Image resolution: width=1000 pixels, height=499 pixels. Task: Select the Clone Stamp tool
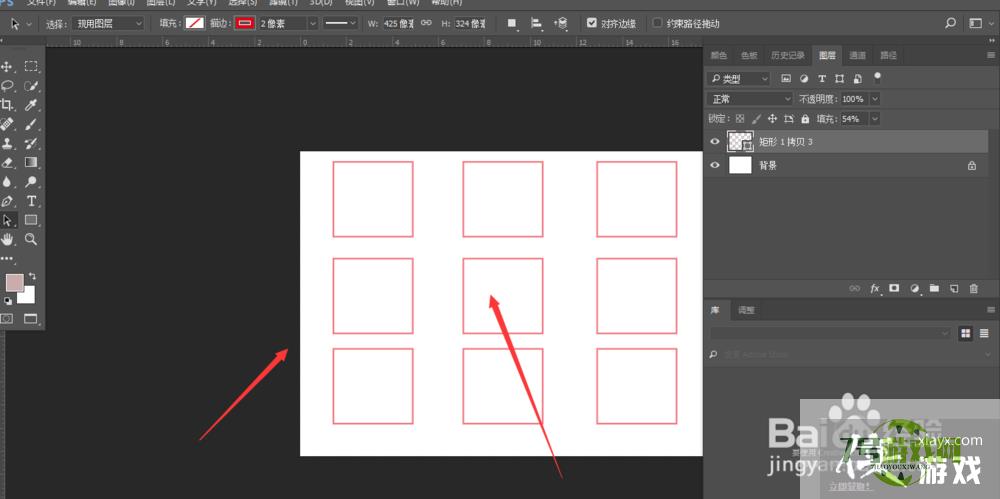(x=7, y=143)
